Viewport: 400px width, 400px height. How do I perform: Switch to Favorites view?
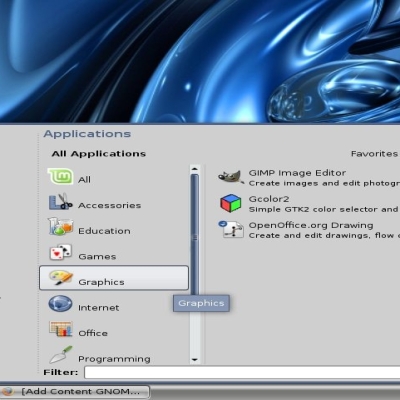click(x=374, y=154)
